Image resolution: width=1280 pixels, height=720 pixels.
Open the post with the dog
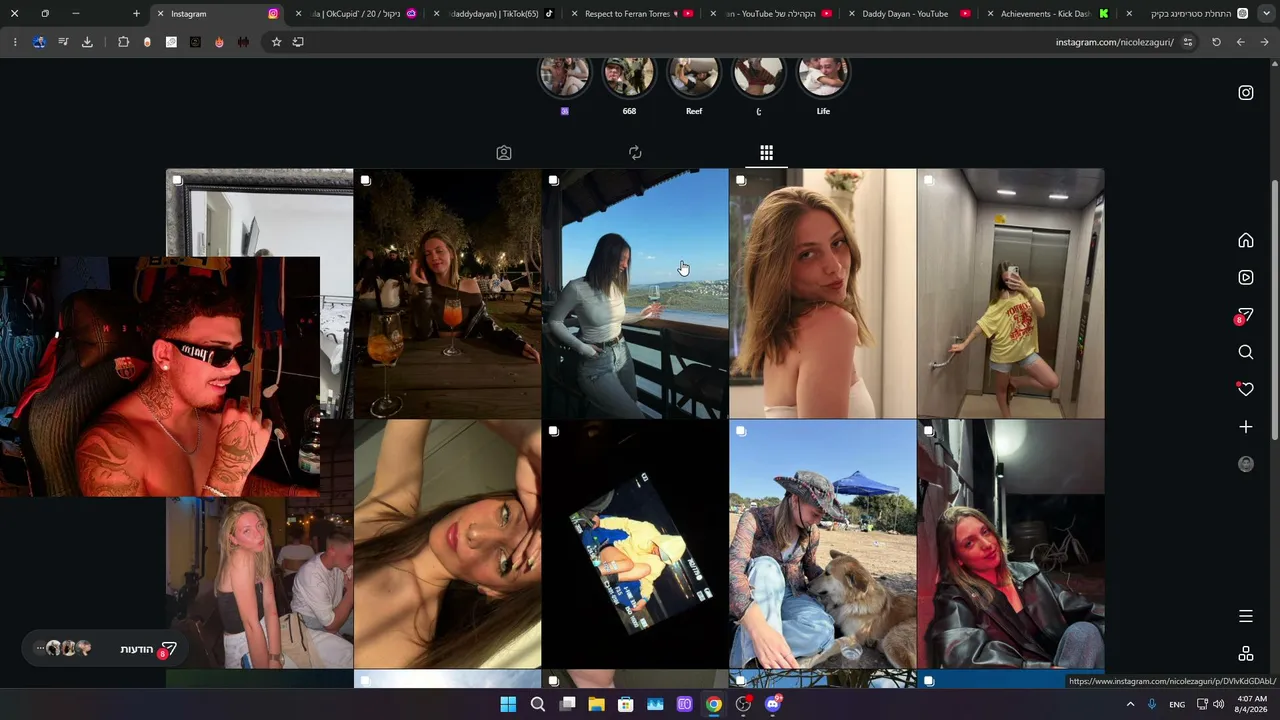822,544
